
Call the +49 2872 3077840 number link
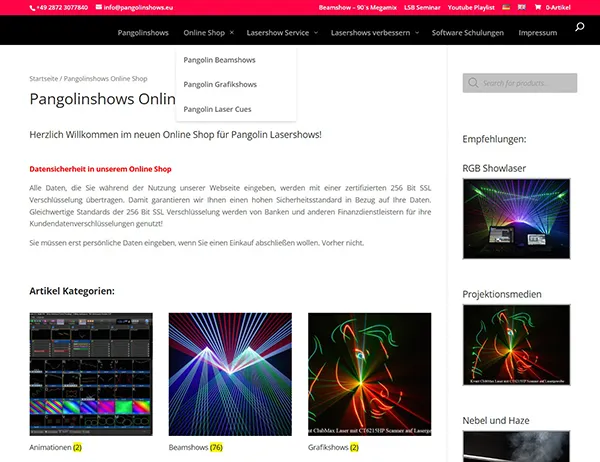[x=62, y=7]
